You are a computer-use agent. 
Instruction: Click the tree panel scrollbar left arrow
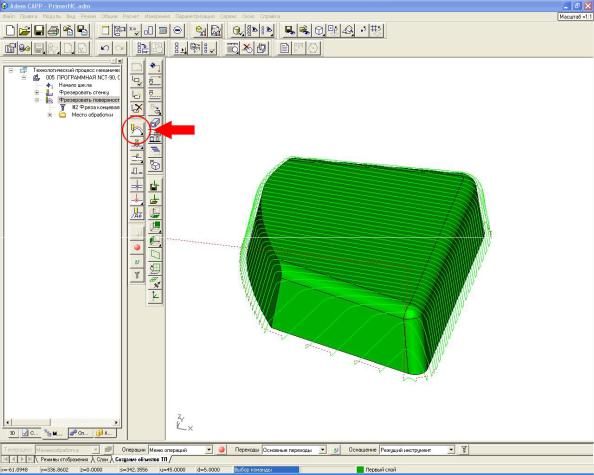pyautogui.click(x=8, y=422)
